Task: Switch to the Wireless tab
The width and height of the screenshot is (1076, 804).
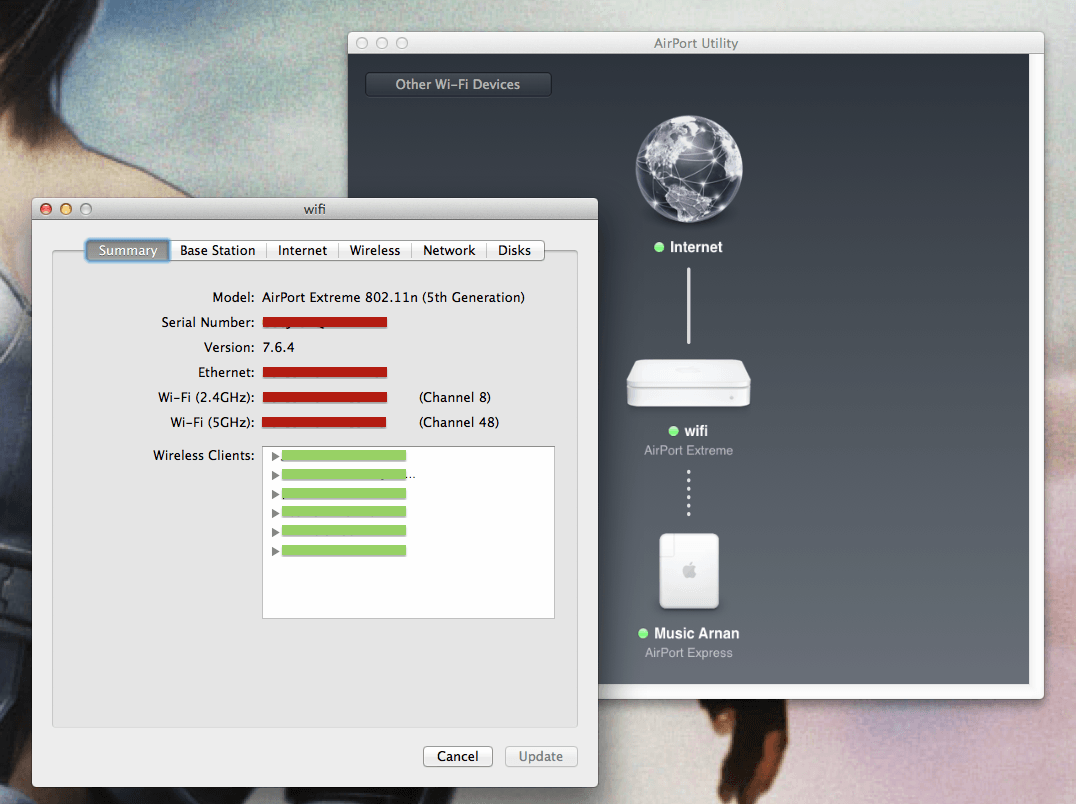Action: pos(375,250)
